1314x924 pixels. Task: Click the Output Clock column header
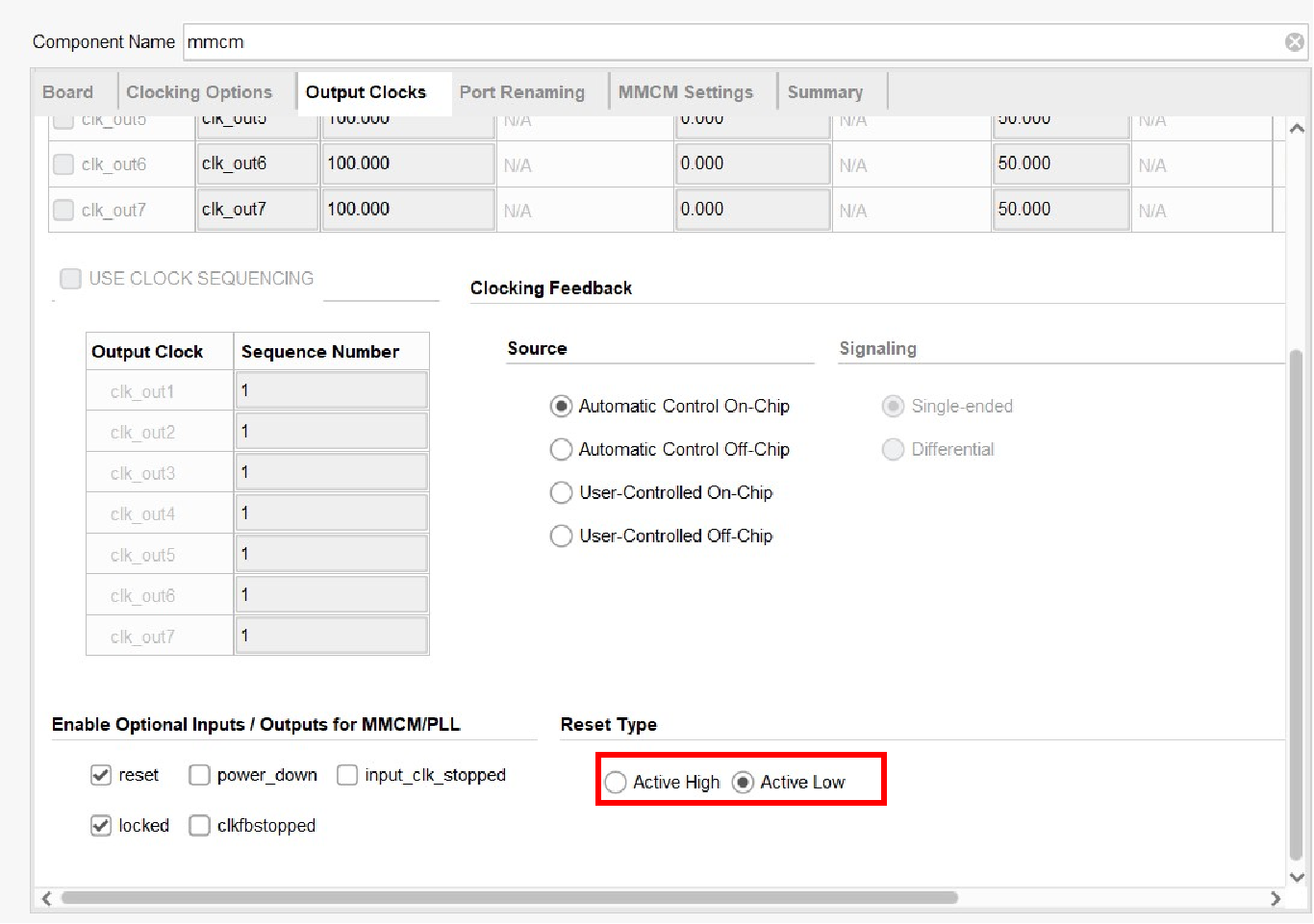pos(160,352)
